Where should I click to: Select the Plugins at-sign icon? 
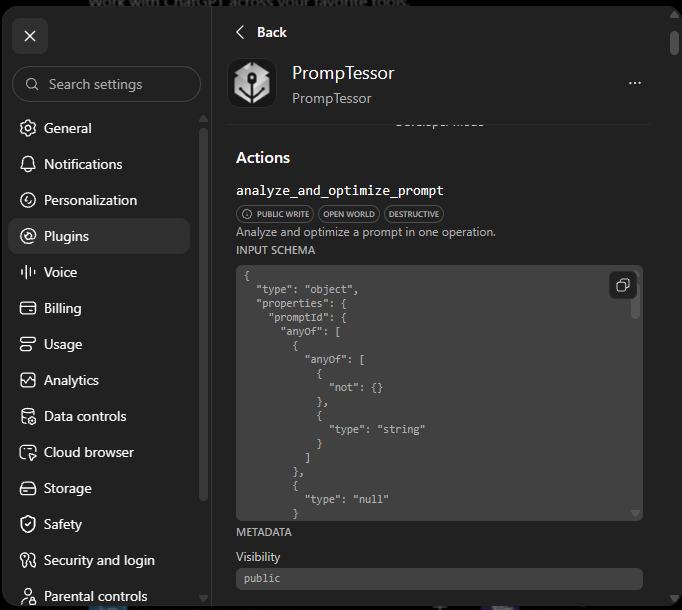(x=28, y=236)
